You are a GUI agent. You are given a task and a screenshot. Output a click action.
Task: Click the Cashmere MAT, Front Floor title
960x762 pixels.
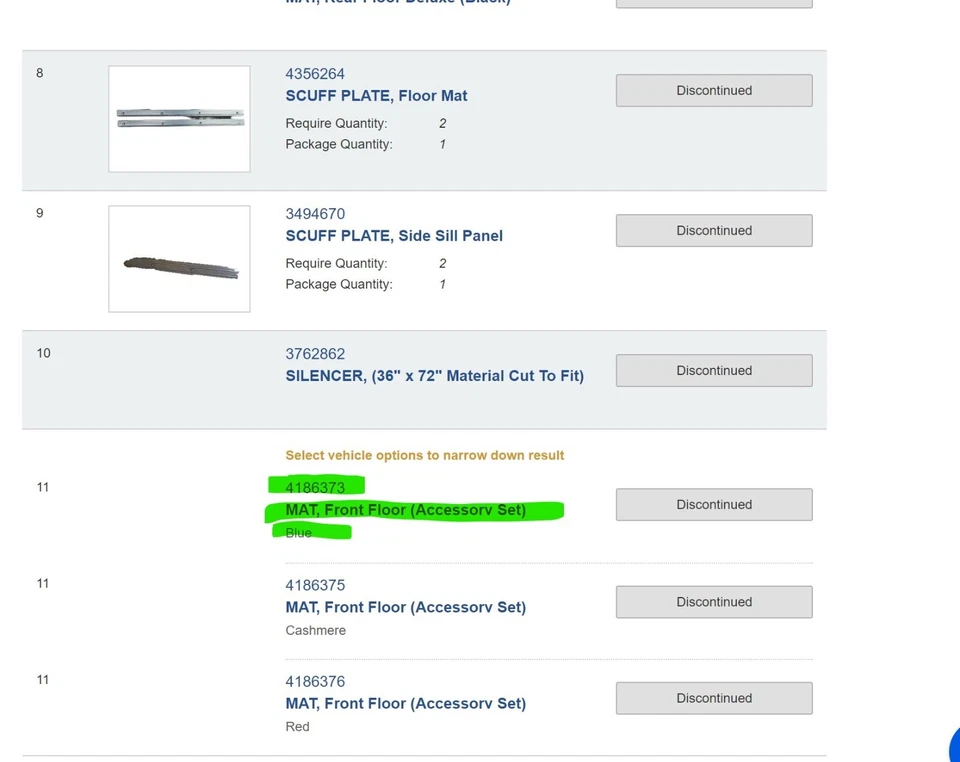click(x=405, y=607)
